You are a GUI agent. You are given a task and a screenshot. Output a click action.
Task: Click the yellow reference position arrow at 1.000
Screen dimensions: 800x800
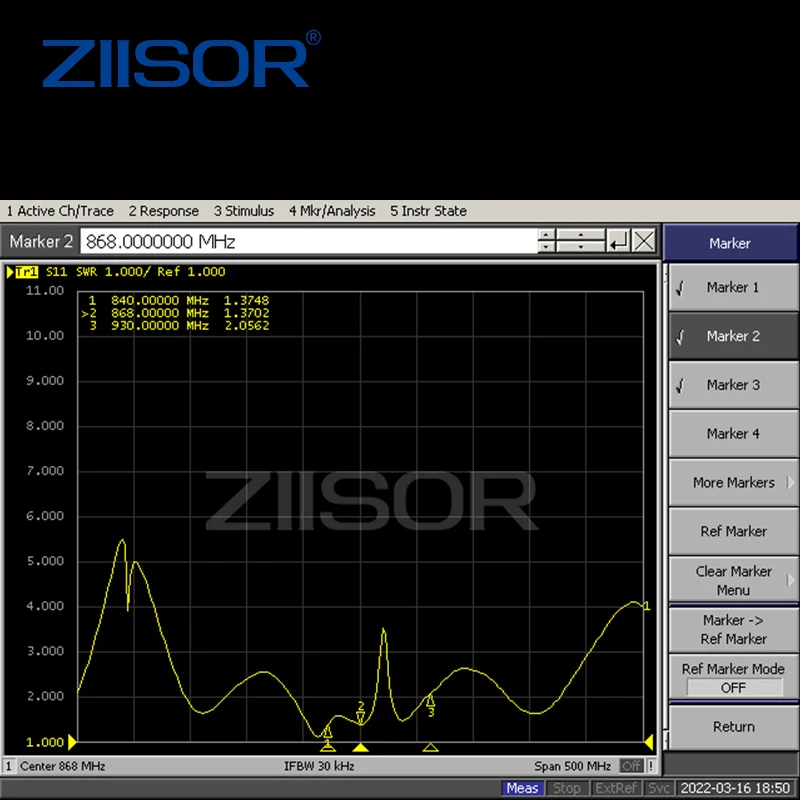72,742
